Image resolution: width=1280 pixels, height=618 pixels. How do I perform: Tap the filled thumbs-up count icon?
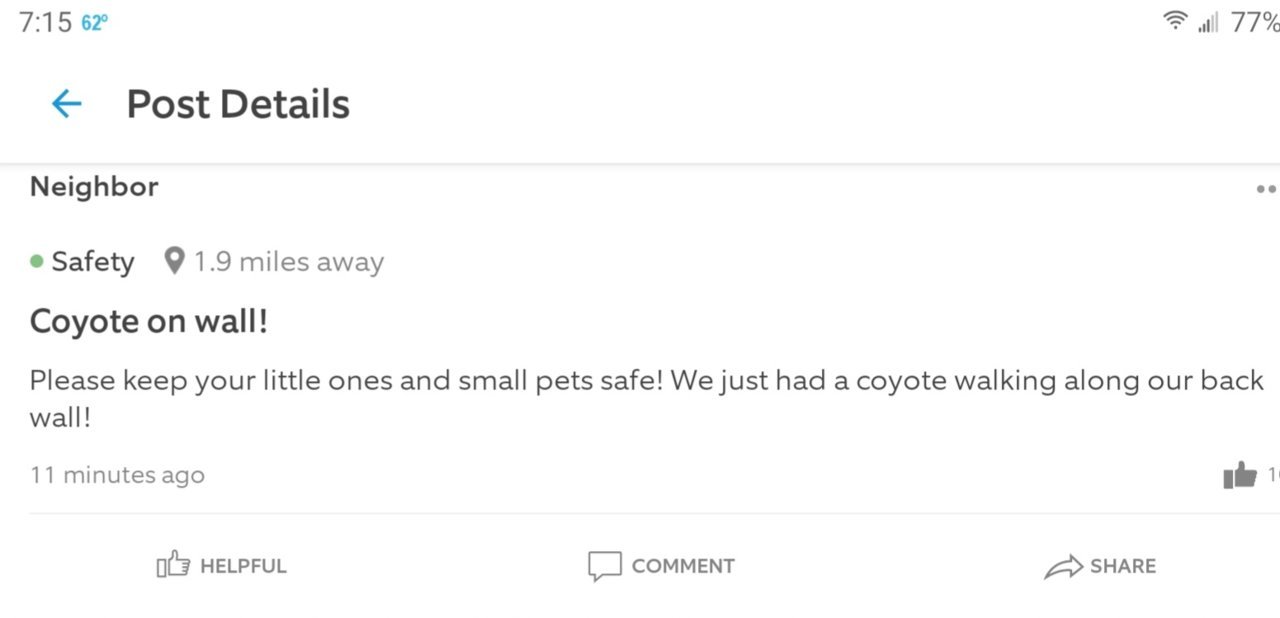coord(1240,475)
